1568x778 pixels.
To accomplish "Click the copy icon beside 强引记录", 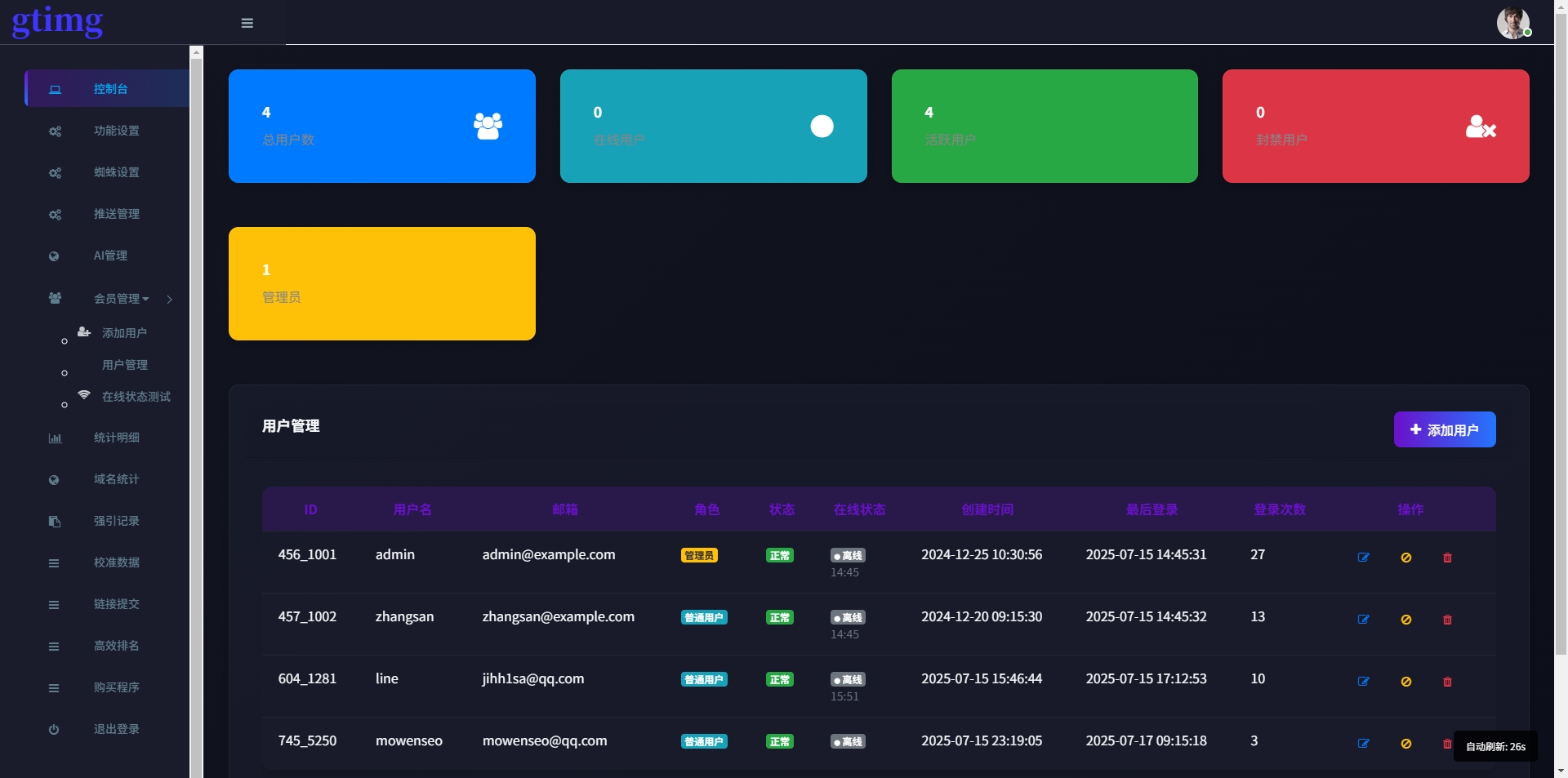I will [x=55, y=522].
